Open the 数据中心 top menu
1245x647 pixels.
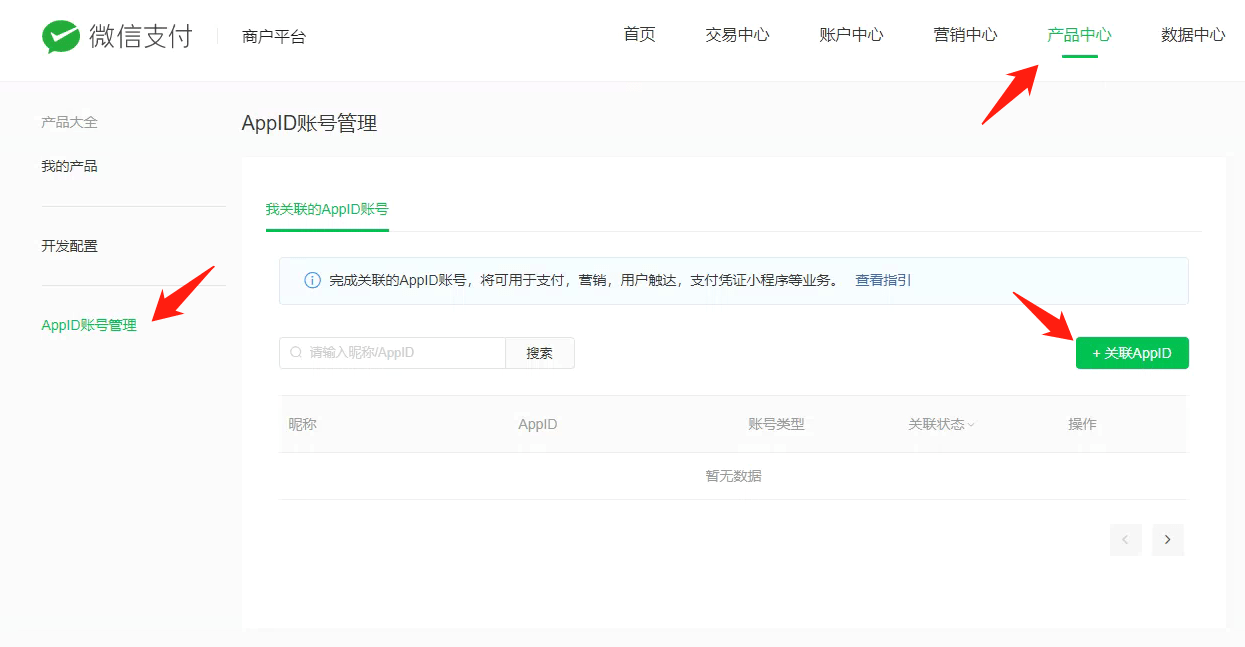(1192, 35)
